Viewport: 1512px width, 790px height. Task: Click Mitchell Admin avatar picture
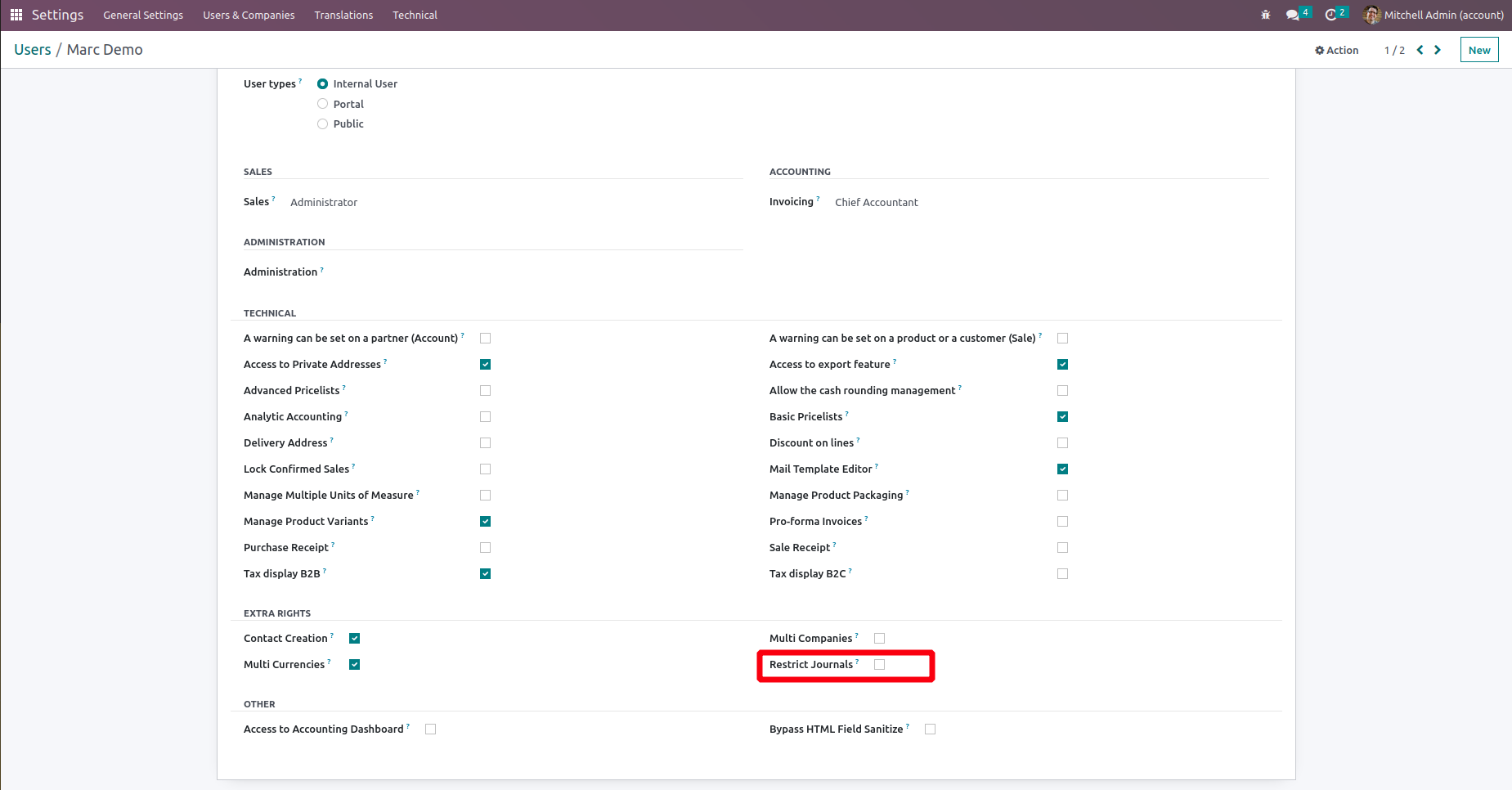[x=1371, y=15]
